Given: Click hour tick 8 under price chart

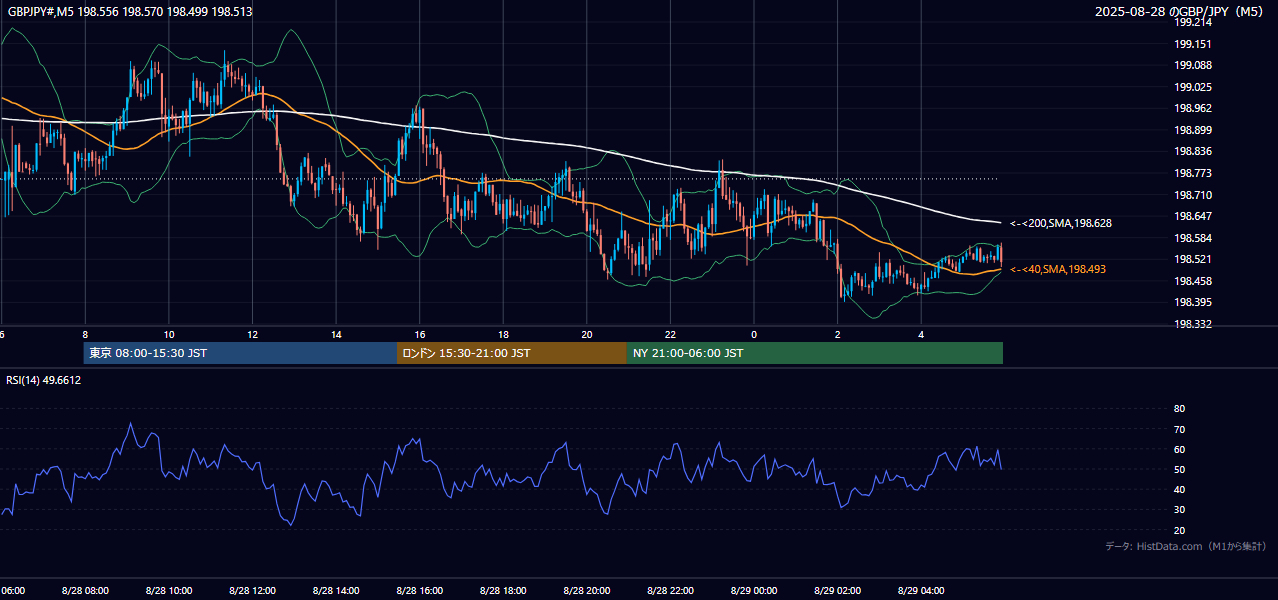Looking at the screenshot, I should [x=85, y=334].
